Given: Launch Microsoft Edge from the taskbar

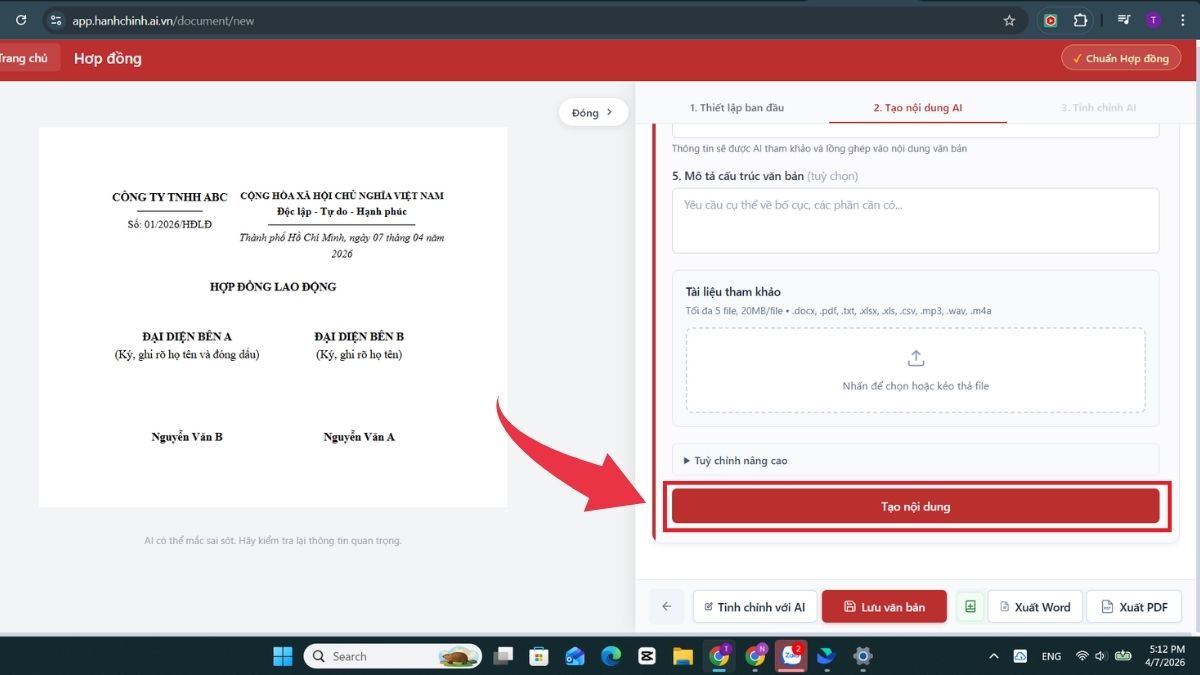Looking at the screenshot, I should [611, 656].
